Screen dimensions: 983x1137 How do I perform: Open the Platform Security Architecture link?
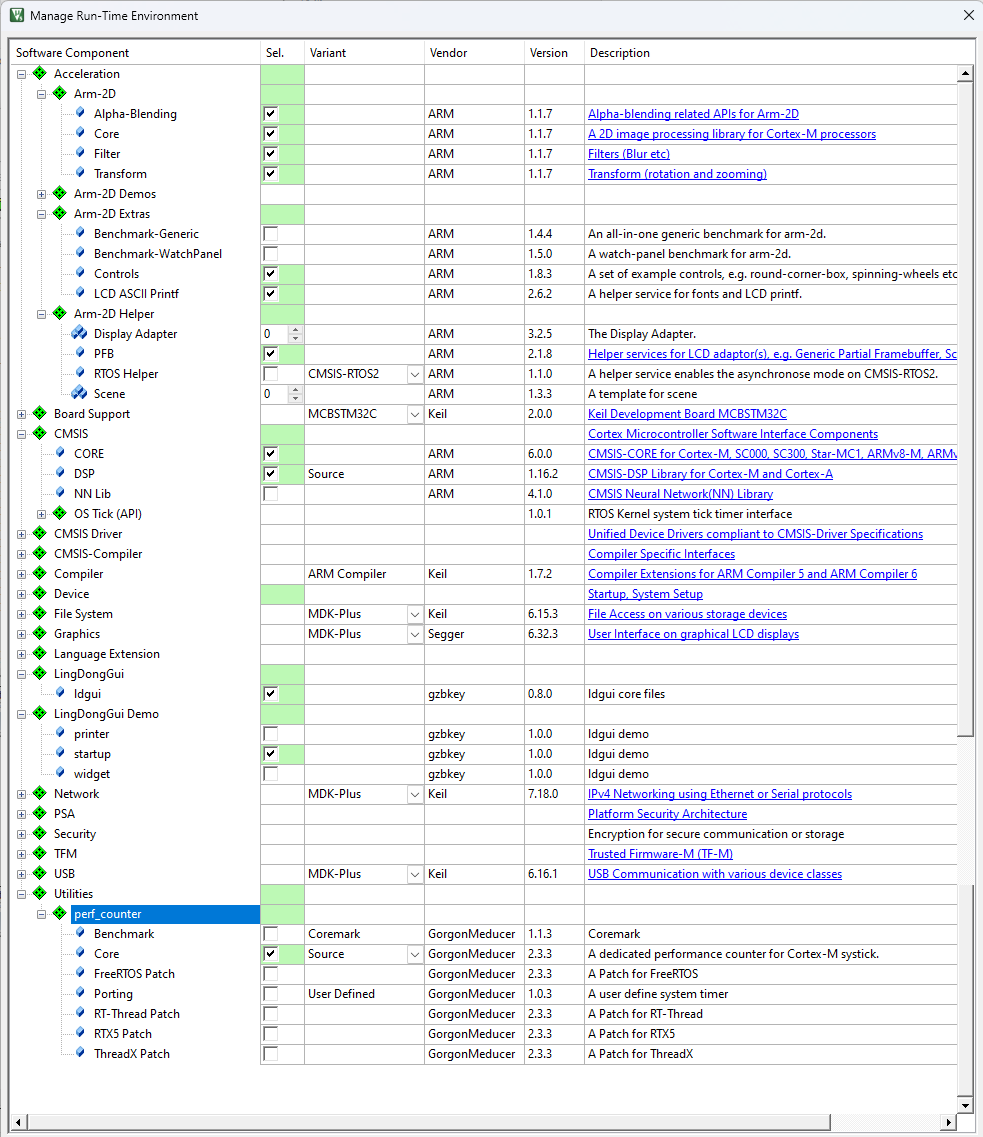tap(667, 814)
